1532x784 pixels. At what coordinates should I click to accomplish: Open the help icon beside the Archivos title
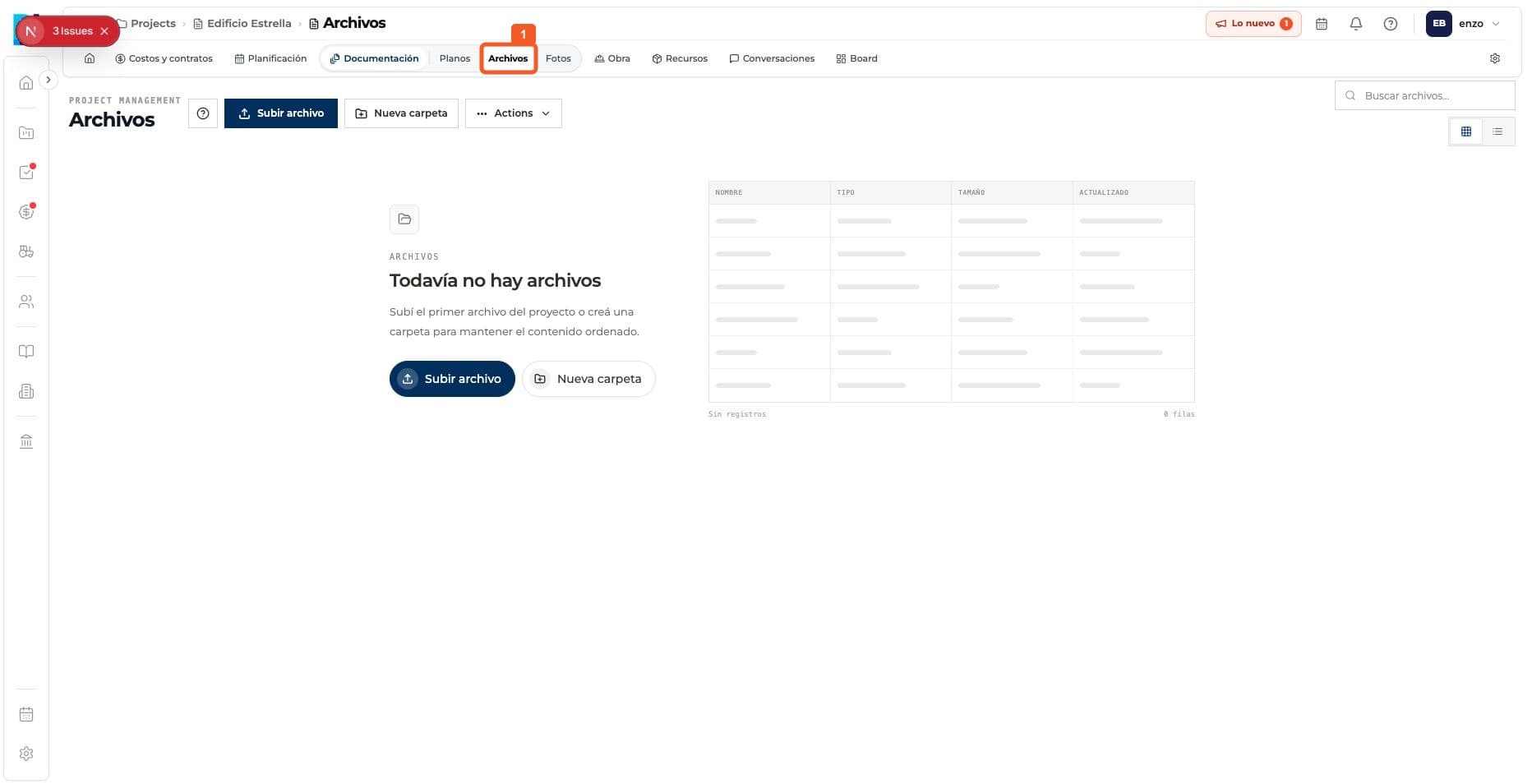[x=203, y=113]
